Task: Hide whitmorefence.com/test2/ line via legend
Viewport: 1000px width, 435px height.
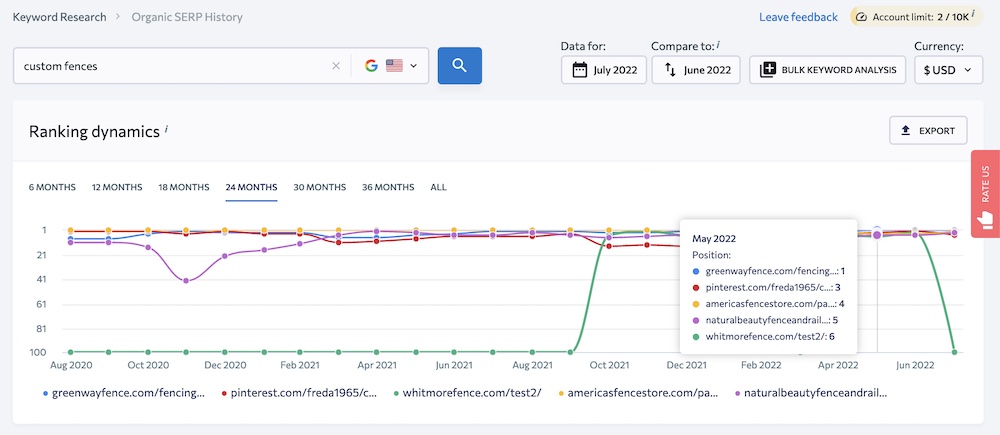Action: (469, 393)
